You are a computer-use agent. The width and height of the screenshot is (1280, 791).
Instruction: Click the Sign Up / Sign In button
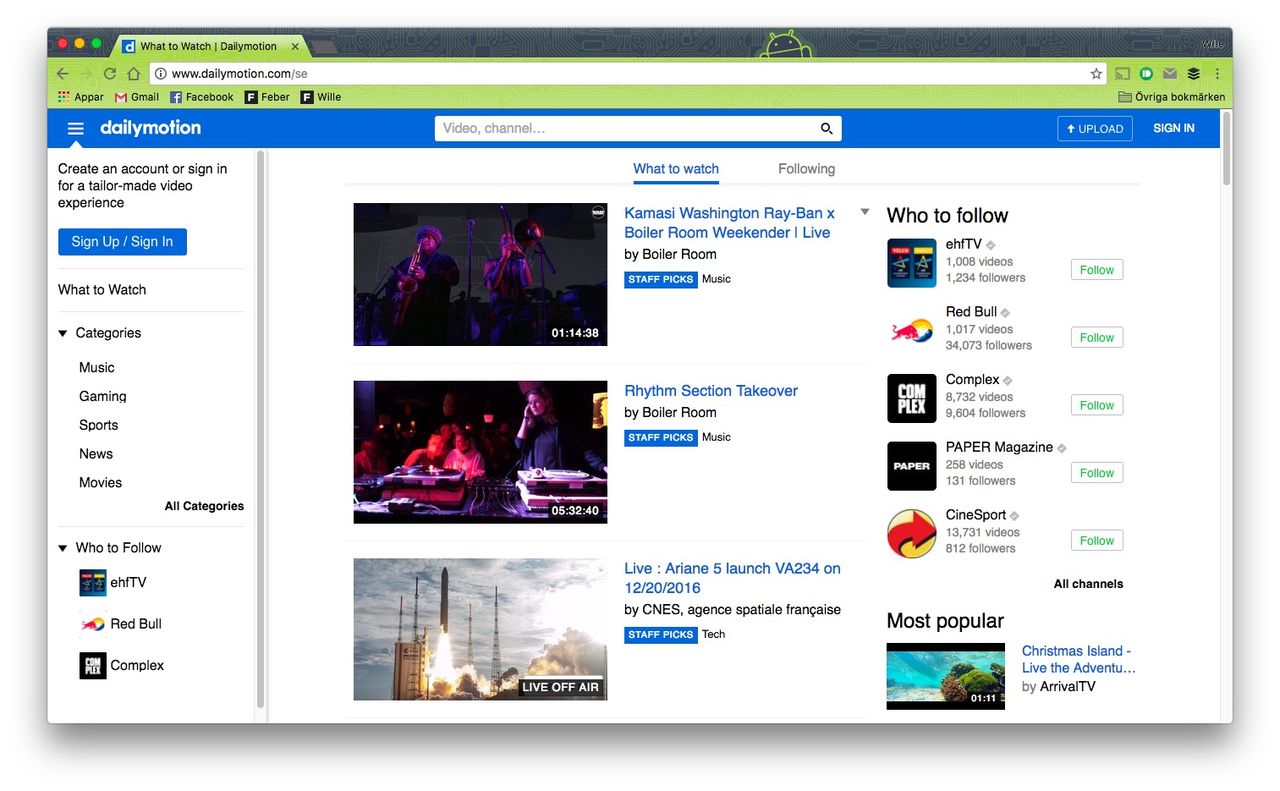[122, 242]
